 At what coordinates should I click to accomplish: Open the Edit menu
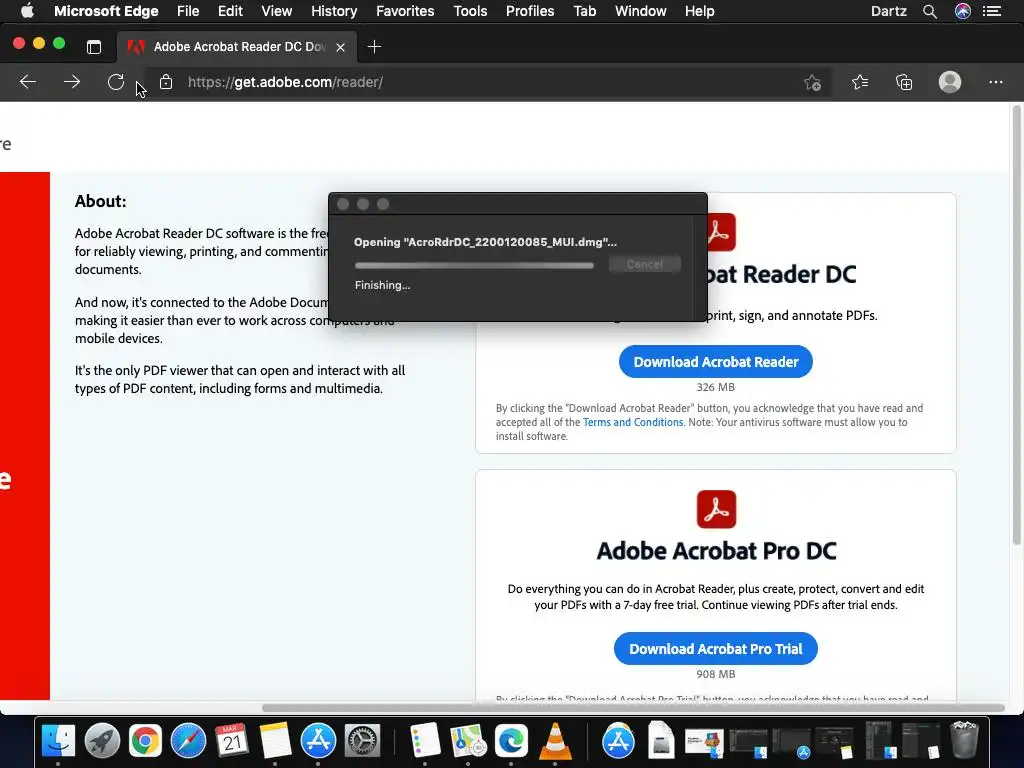click(230, 11)
